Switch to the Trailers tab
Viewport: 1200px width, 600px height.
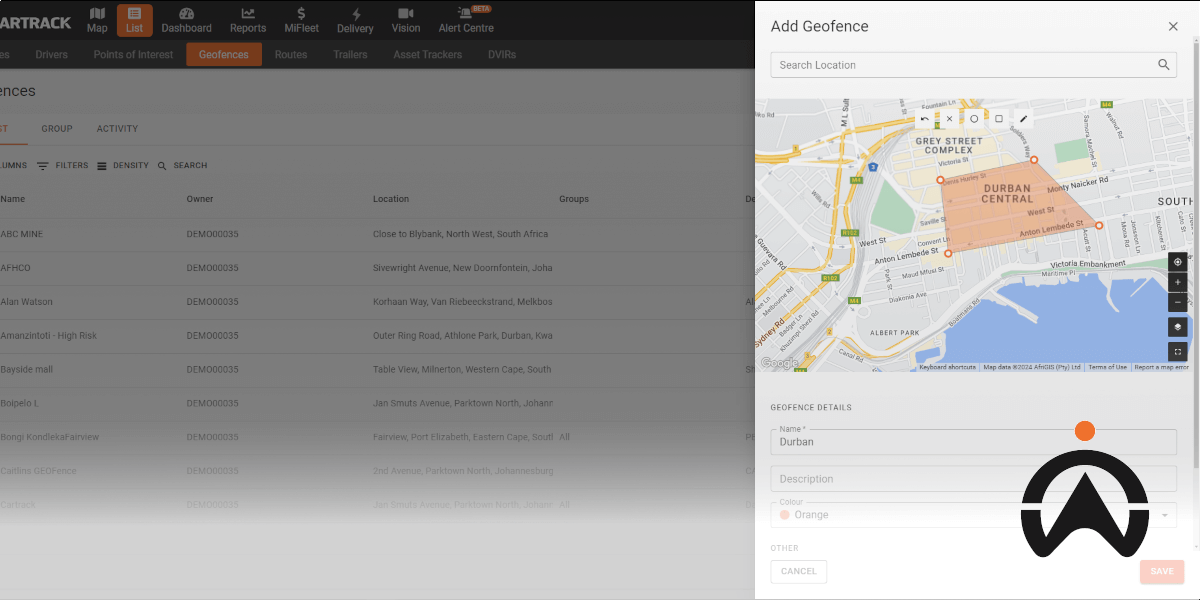pyautogui.click(x=350, y=55)
